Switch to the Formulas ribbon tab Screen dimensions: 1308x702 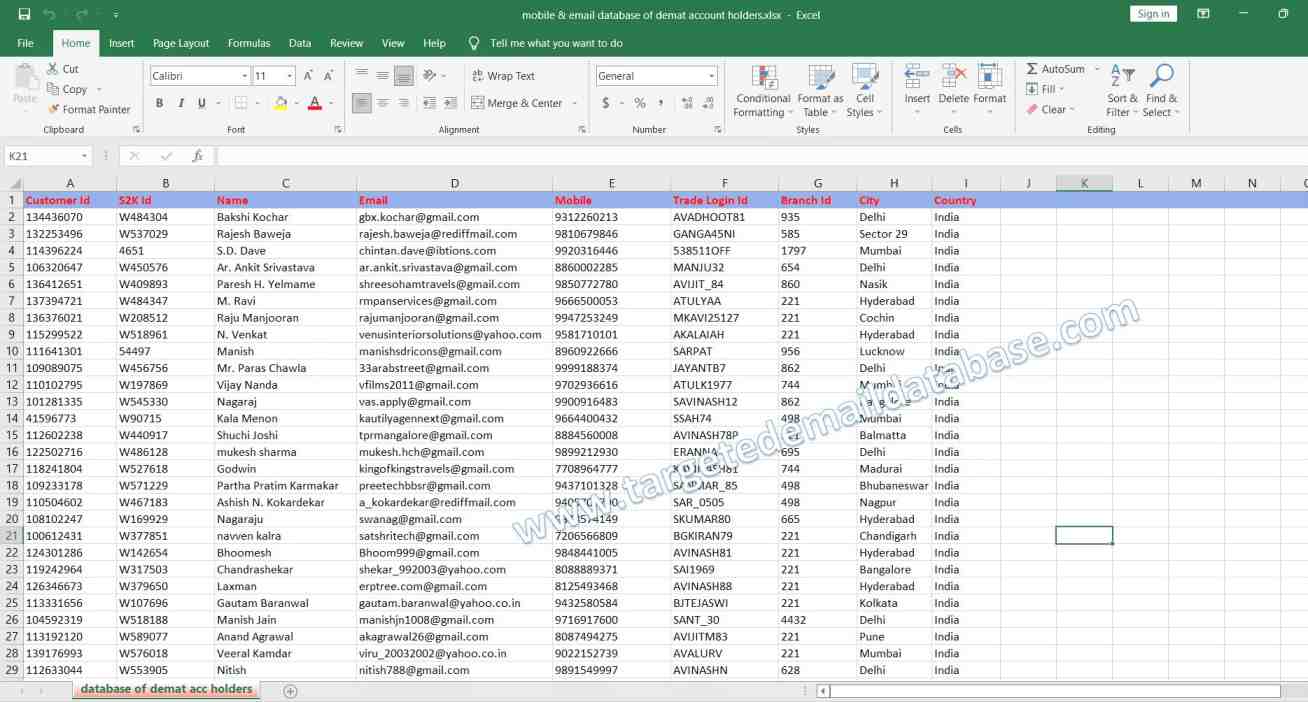click(248, 43)
